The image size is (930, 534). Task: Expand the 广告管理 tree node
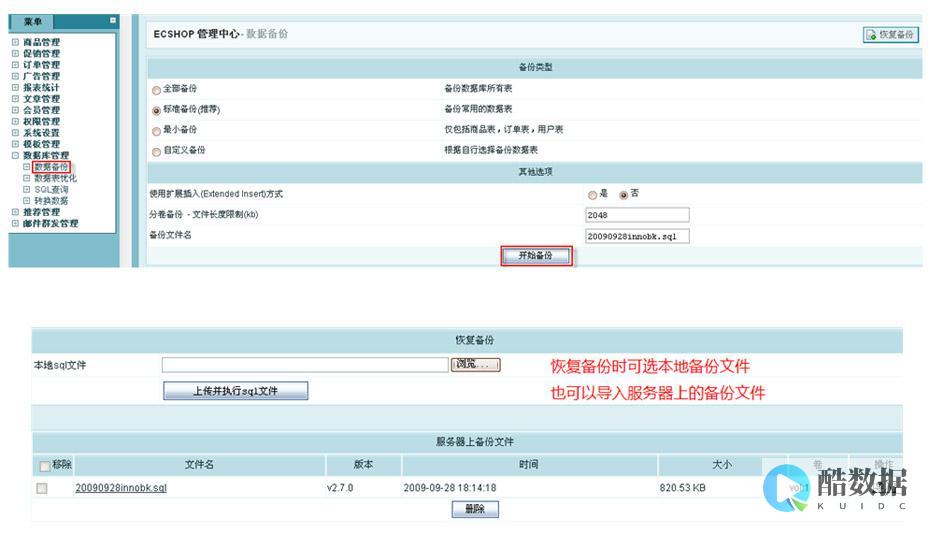tap(15, 76)
